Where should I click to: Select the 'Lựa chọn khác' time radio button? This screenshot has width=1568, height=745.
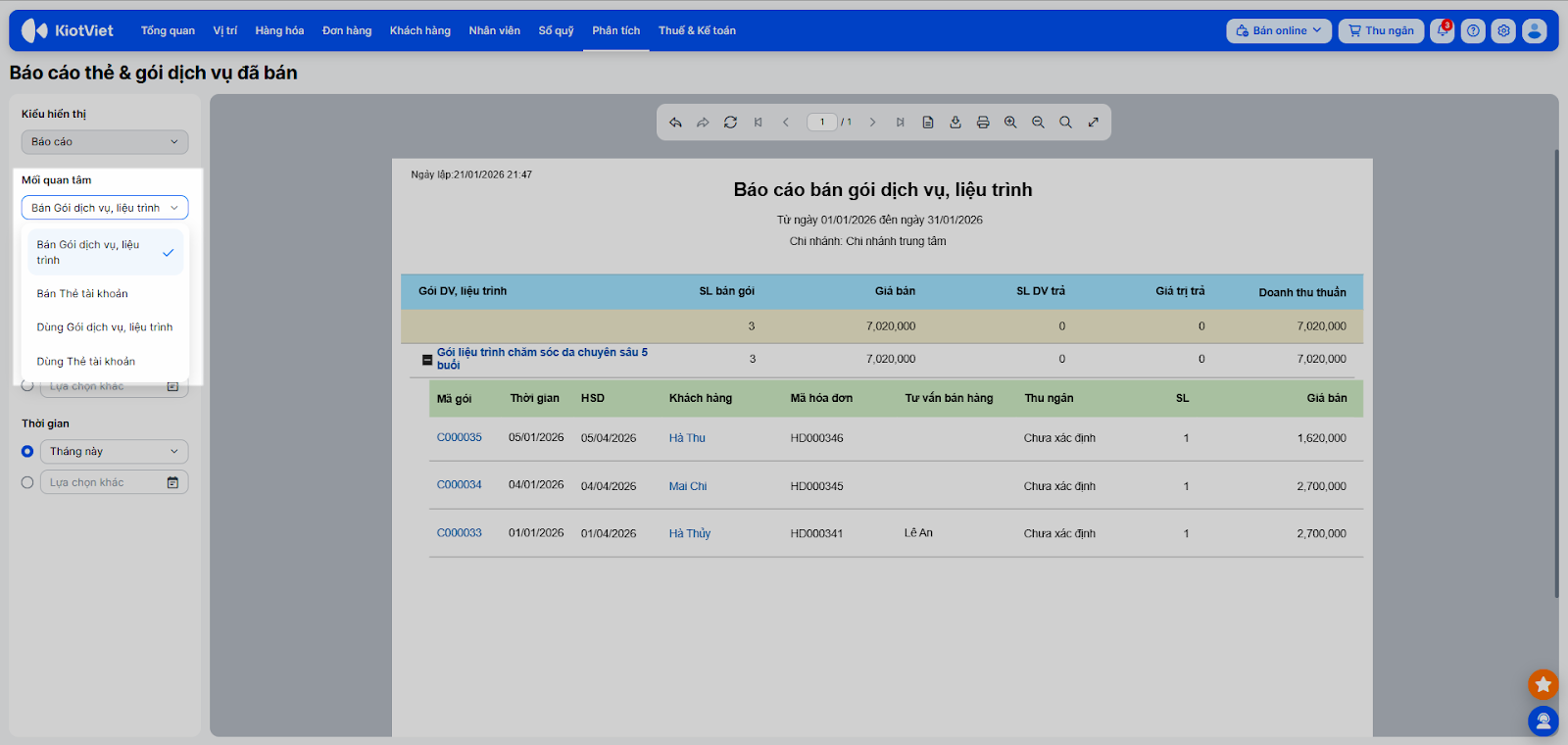pos(27,482)
